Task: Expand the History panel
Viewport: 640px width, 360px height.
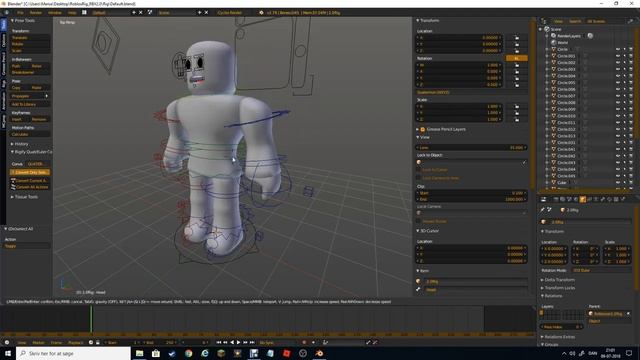Action: tap(12, 144)
